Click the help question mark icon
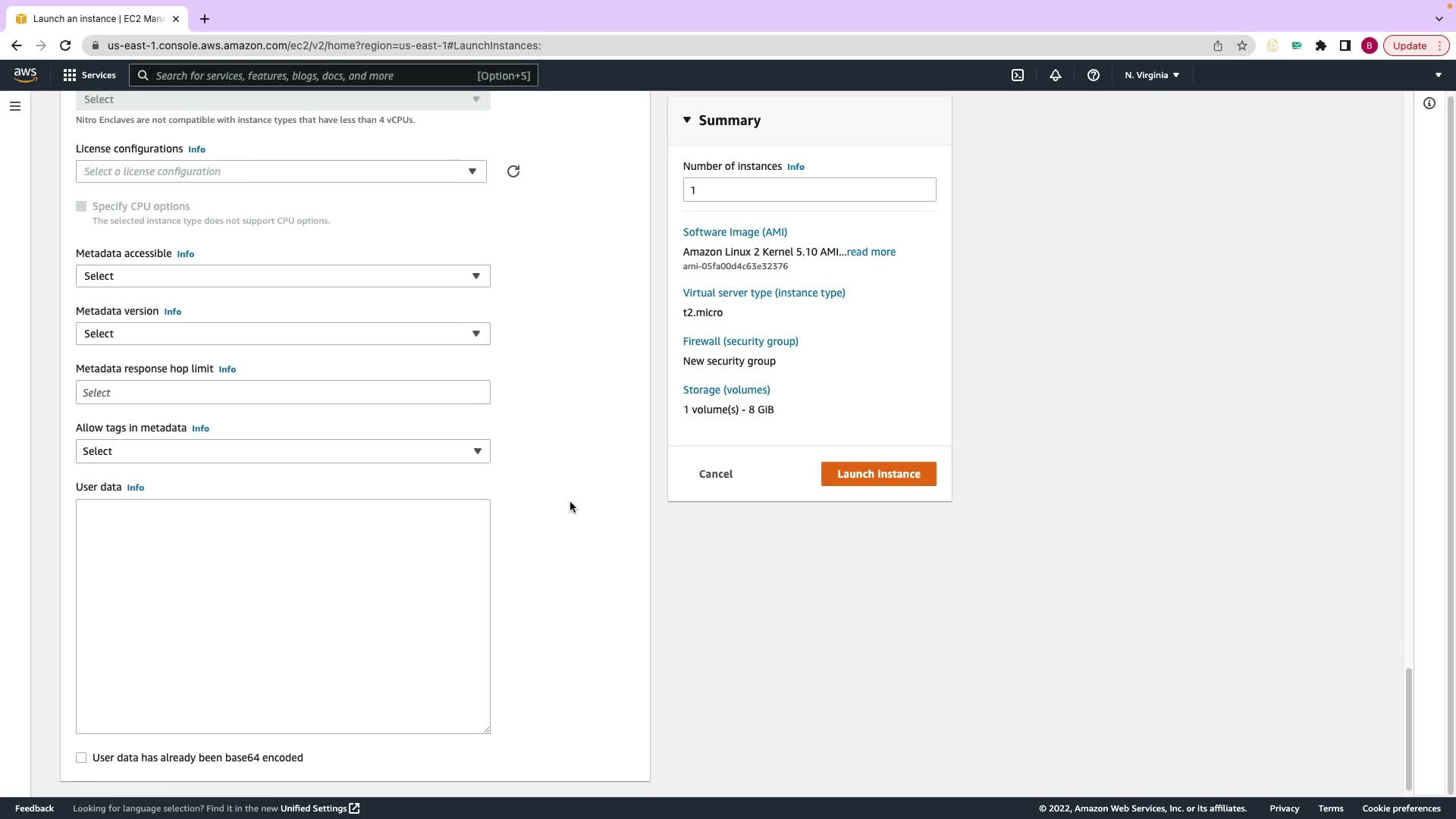1456x819 pixels. tap(1093, 75)
